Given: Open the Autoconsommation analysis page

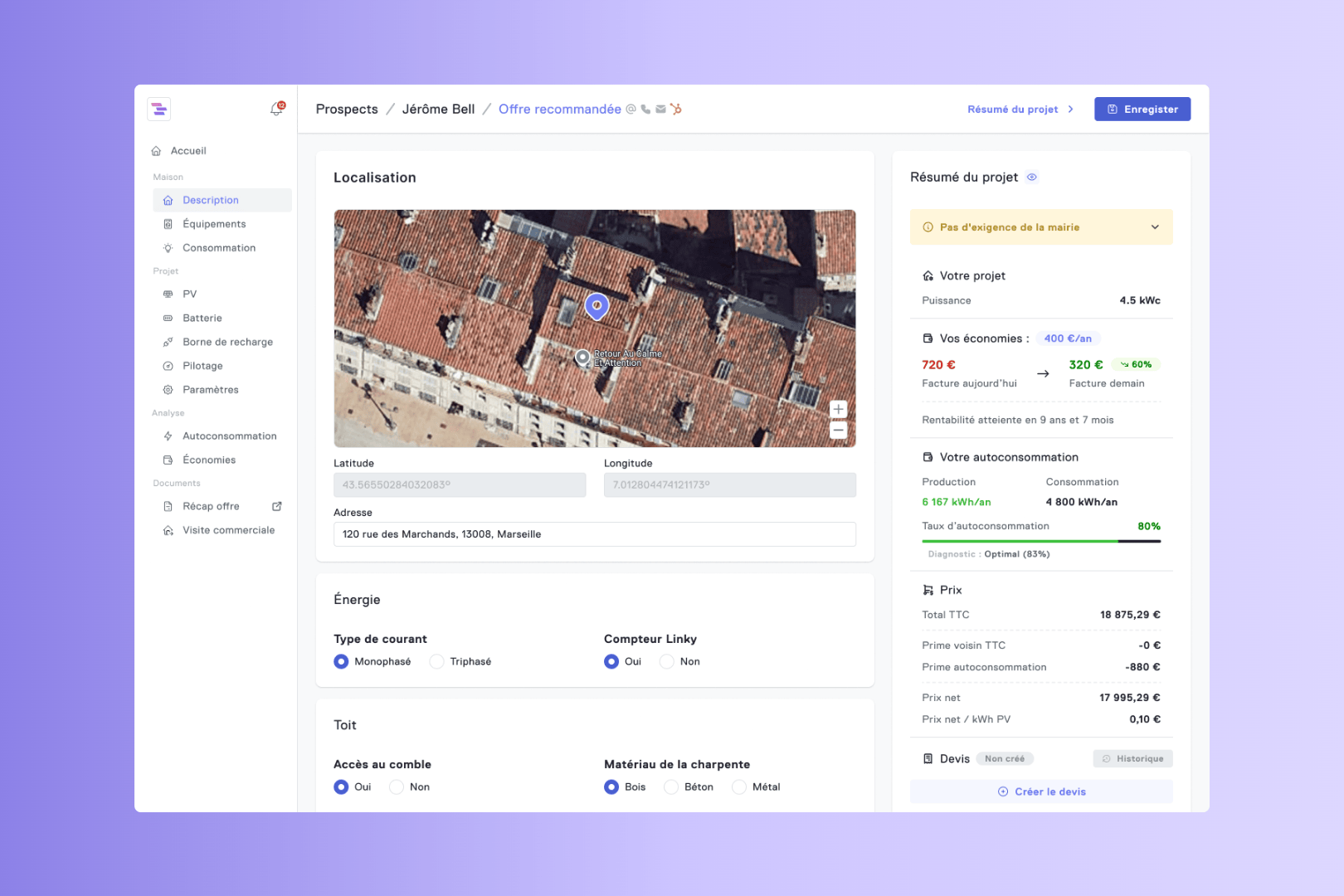Looking at the screenshot, I should 229,436.
